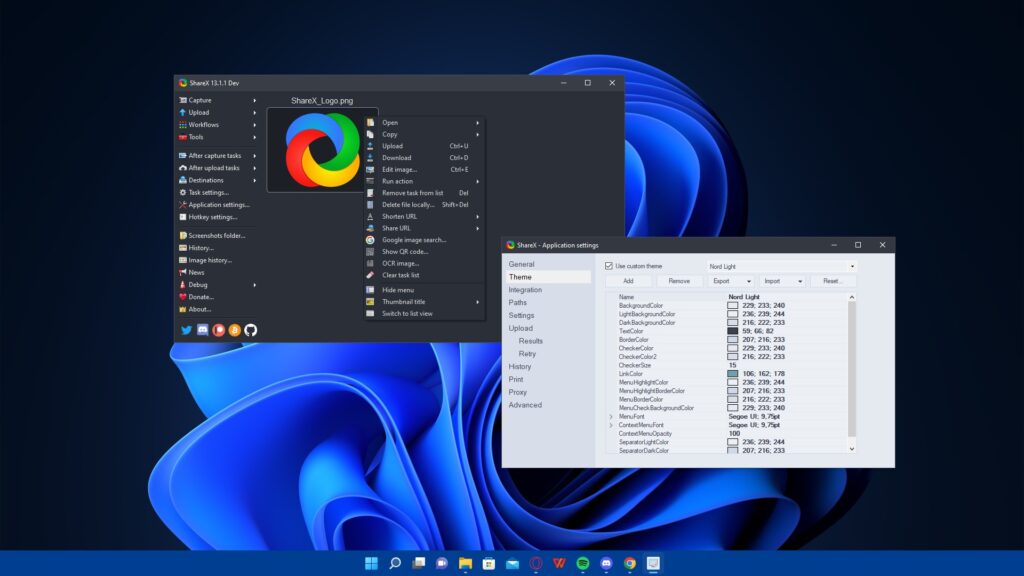
Task: Launch Spotify from the taskbar
Action: [x=583, y=563]
